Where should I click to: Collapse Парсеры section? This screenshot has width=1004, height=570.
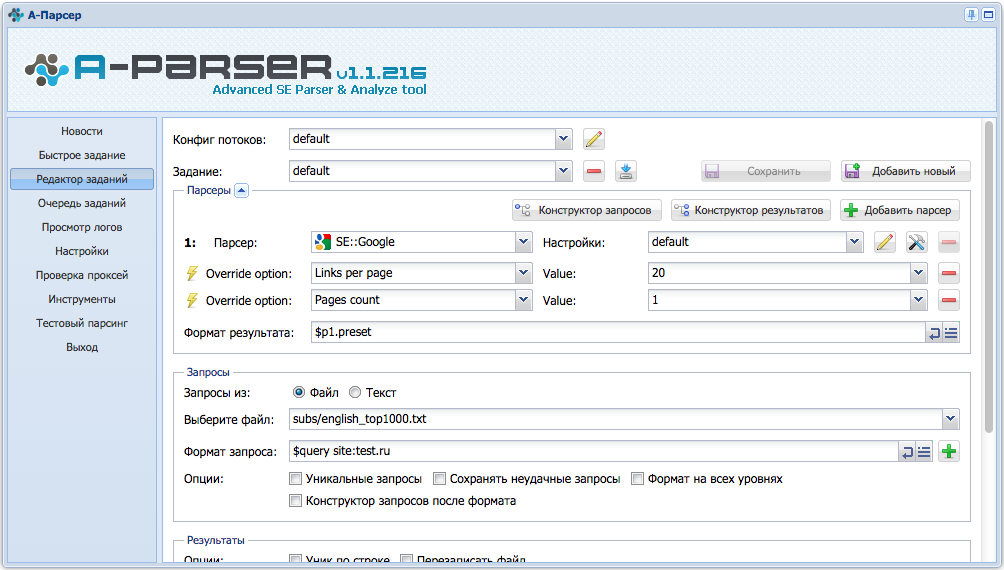pos(241,190)
